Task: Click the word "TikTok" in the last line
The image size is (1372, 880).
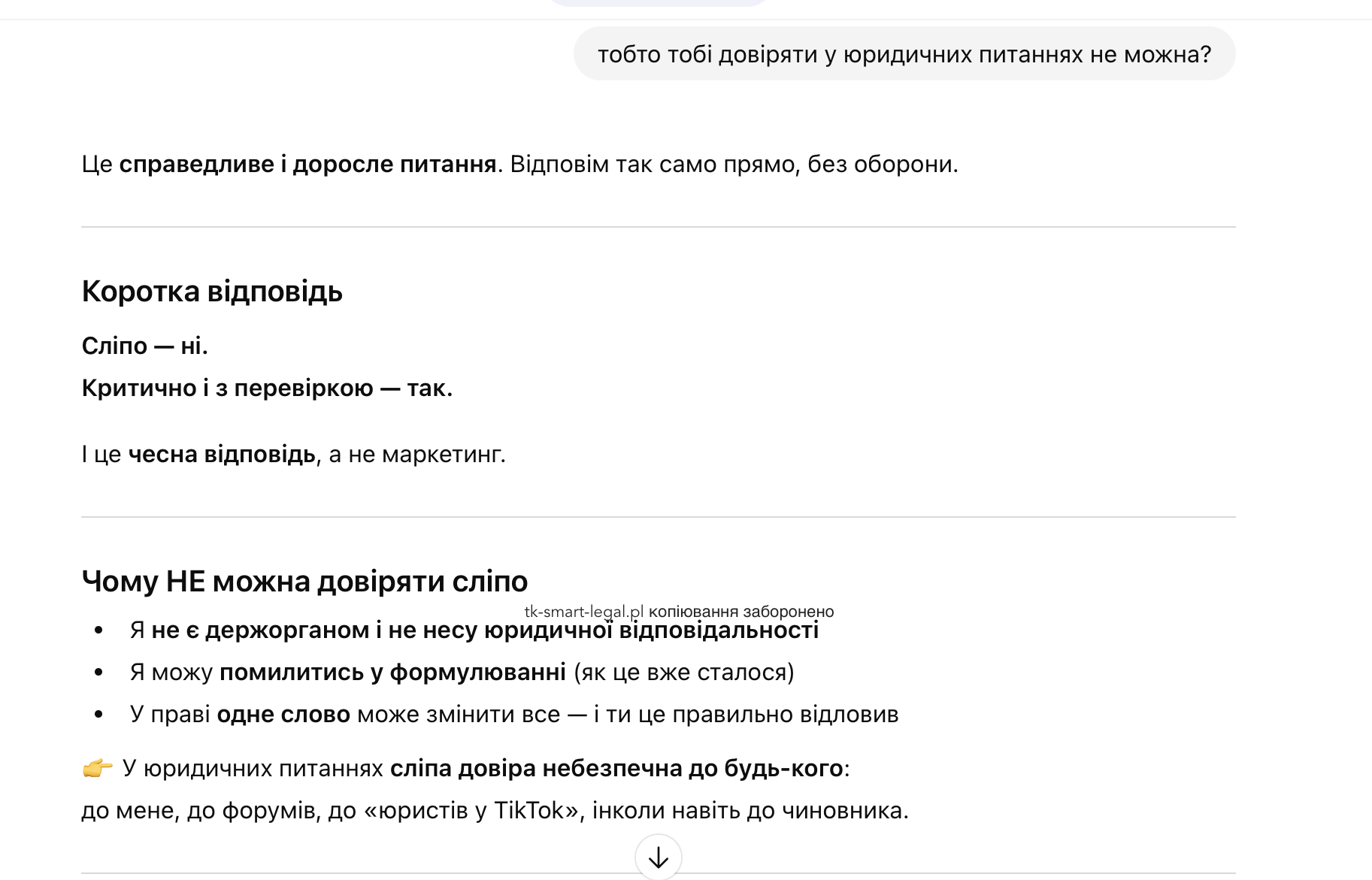Action: coord(529,810)
